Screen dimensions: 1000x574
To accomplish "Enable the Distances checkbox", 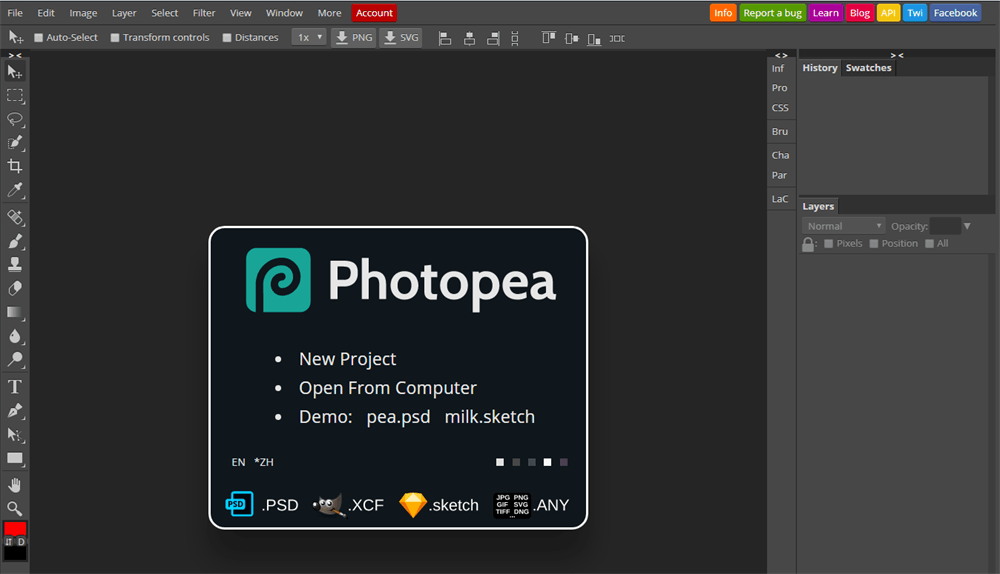I will (226, 38).
